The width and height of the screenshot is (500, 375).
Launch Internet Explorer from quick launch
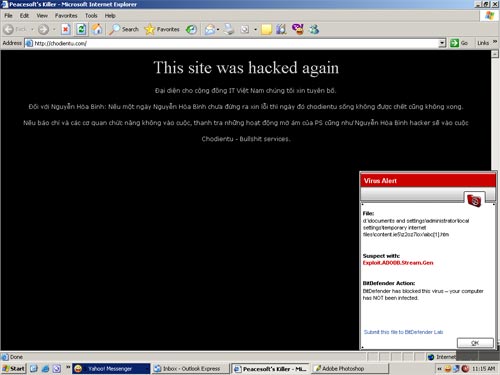click(45, 368)
